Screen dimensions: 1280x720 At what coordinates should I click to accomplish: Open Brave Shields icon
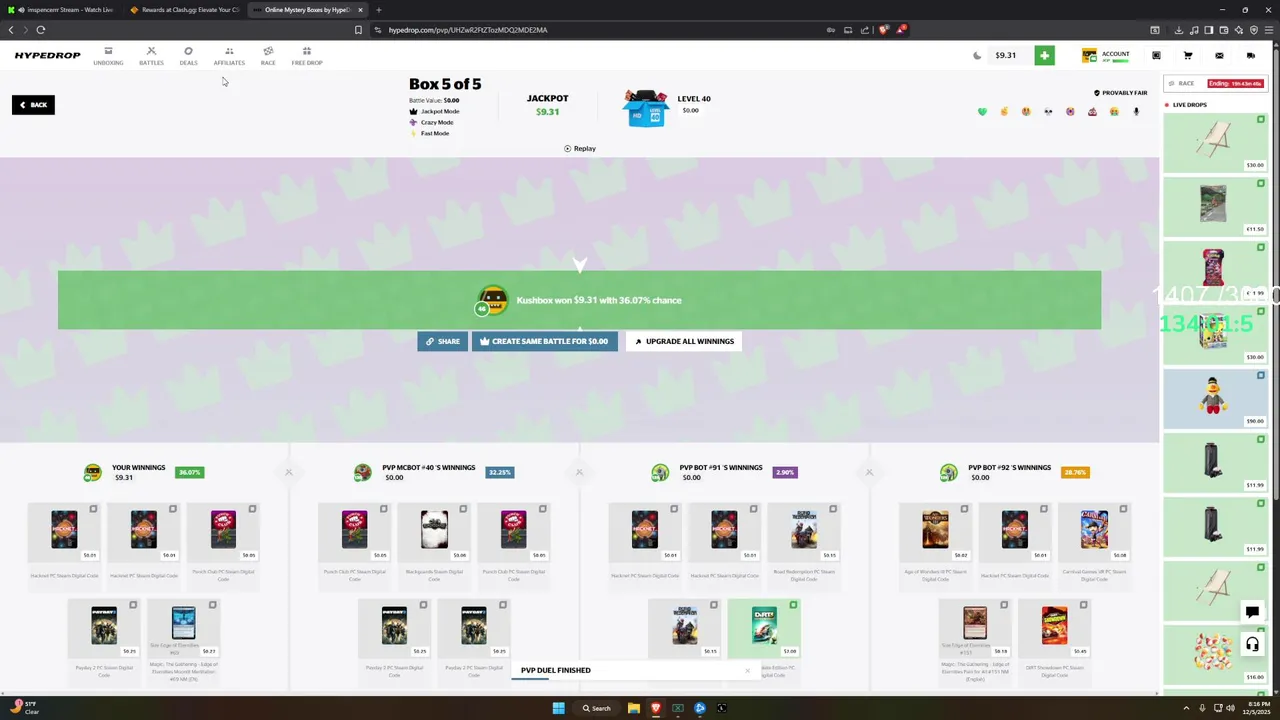(883, 30)
